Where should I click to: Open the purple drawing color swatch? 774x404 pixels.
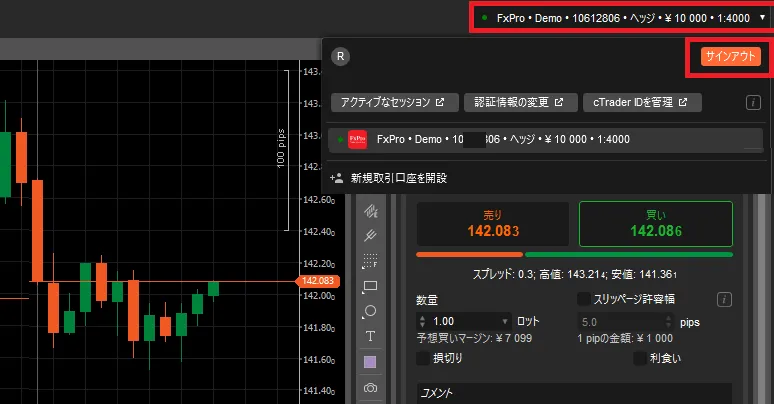coord(370,362)
